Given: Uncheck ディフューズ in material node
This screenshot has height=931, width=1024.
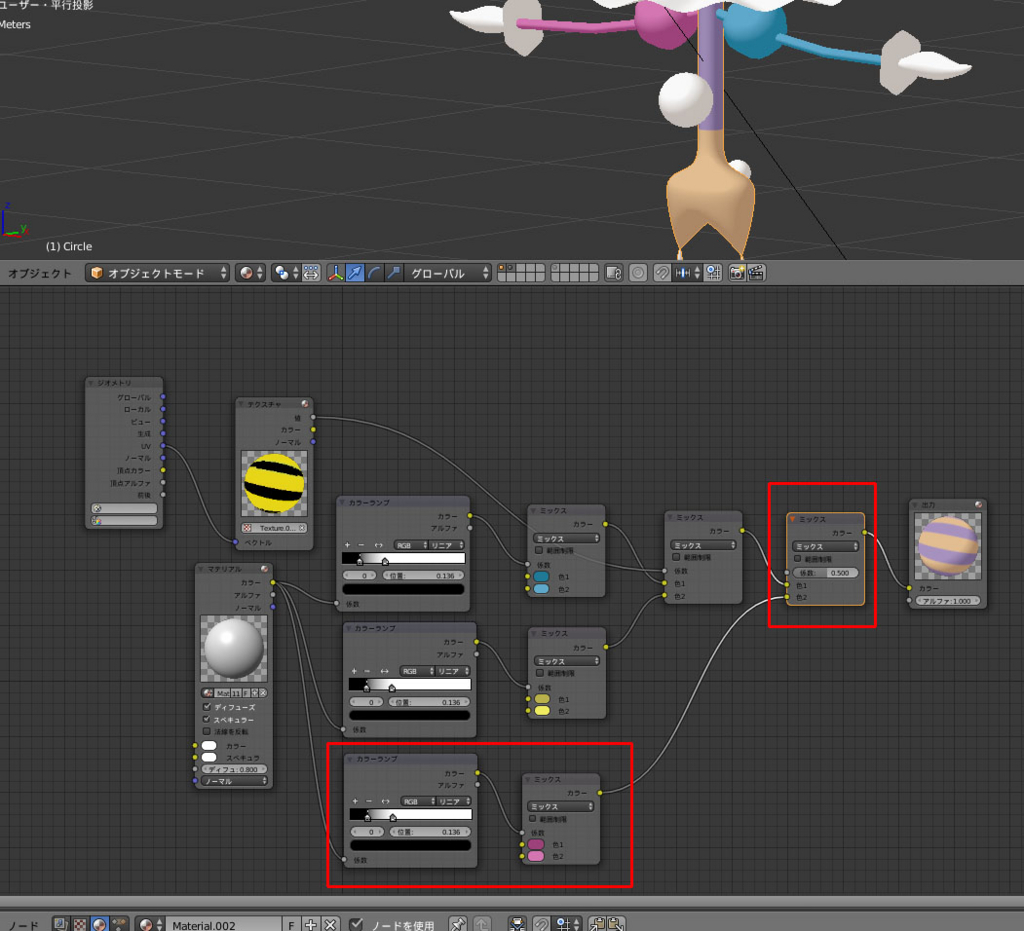Looking at the screenshot, I should 207,707.
